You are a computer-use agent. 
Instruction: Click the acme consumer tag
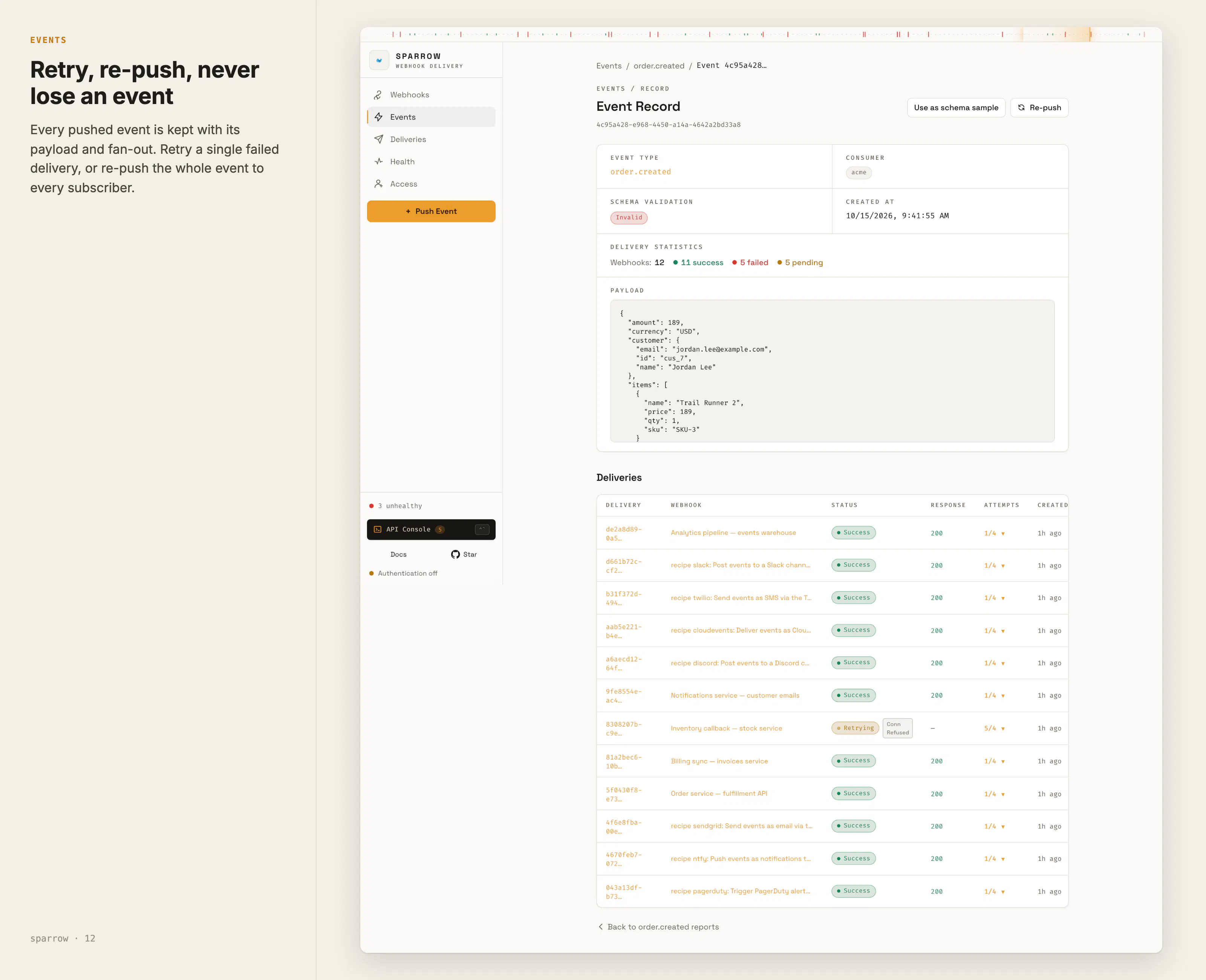tap(859, 173)
